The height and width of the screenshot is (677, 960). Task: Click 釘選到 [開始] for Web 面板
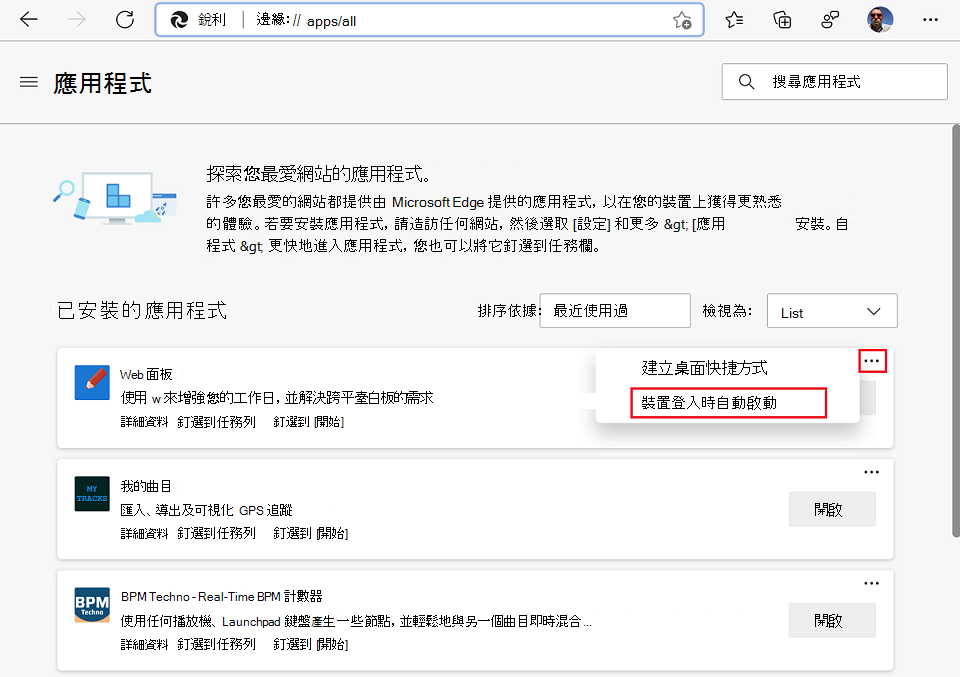click(309, 422)
